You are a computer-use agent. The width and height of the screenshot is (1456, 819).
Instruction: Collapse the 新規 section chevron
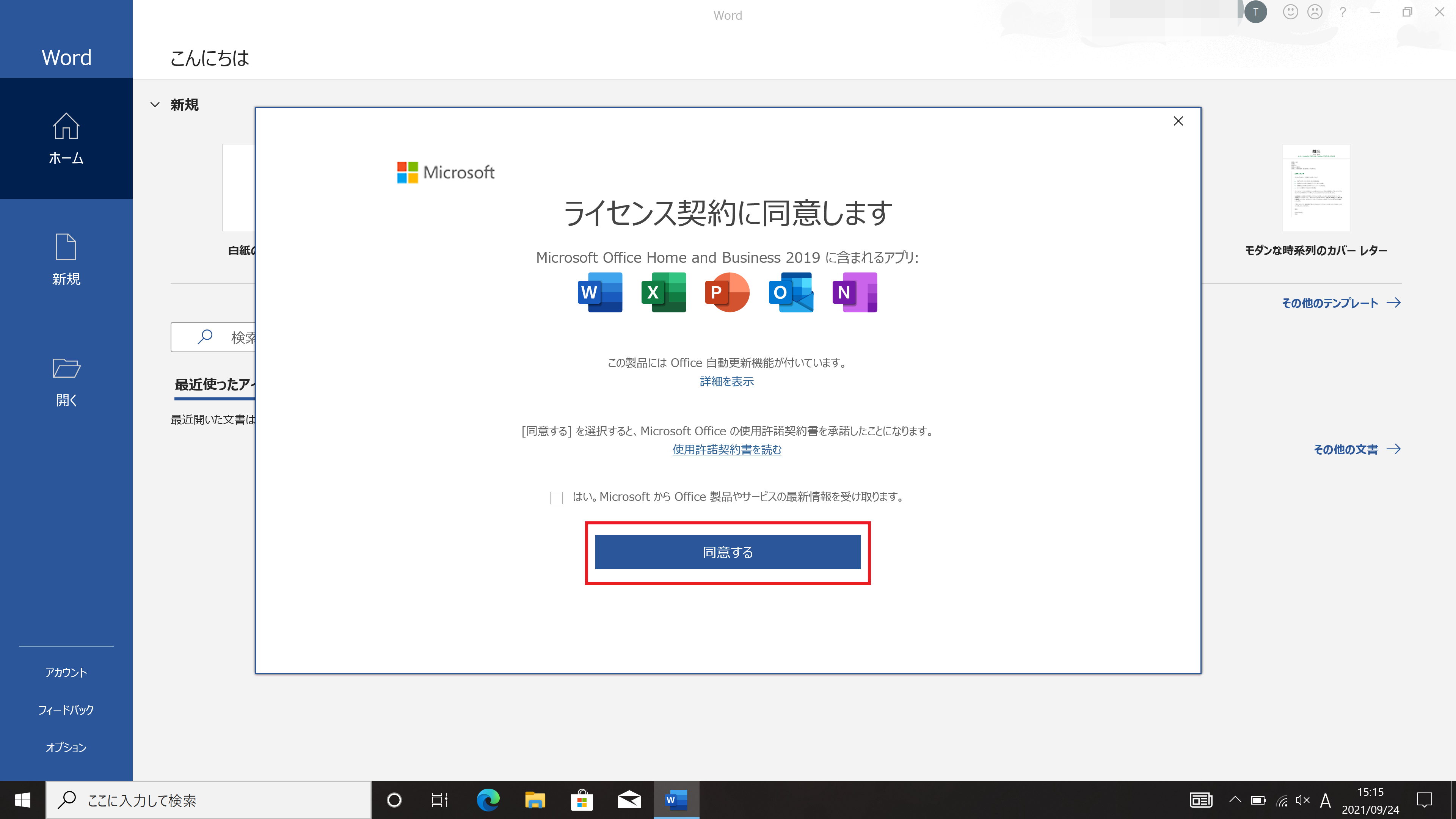pos(155,105)
